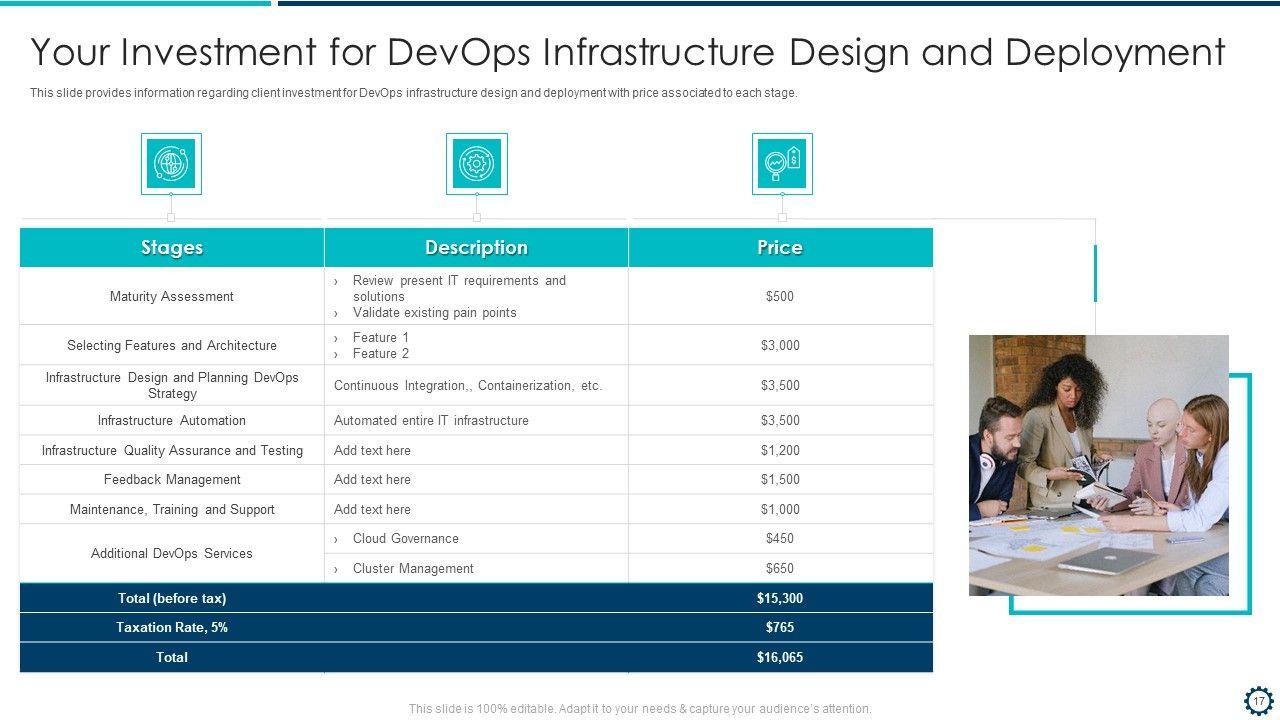
Task: Click the price tag analytics icon above Price
Action: 782,163
